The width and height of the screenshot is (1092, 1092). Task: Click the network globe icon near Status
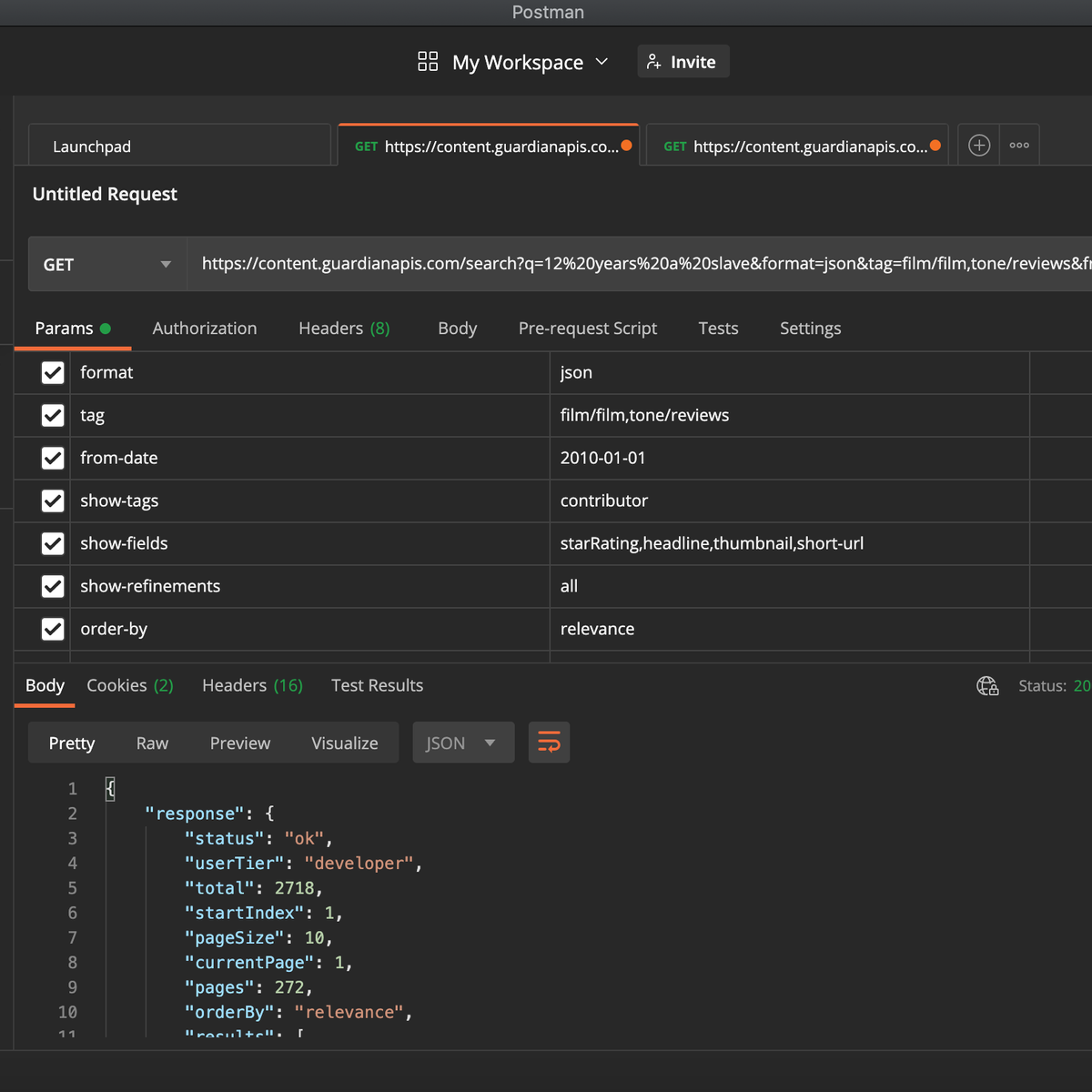pos(987,686)
